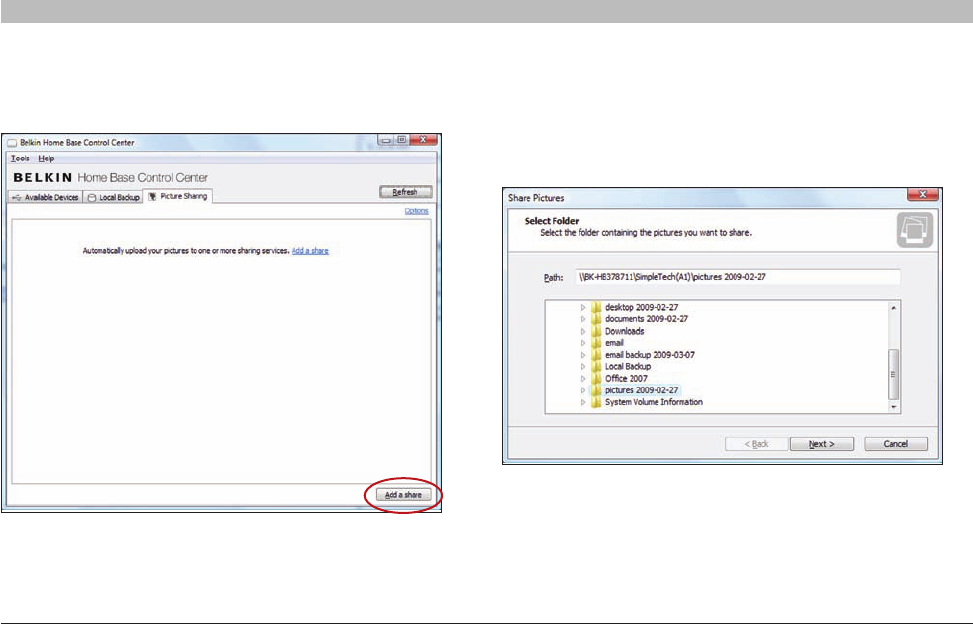Click the System Volume Information folder icon
This screenshot has height=624, width=973.
coord(596,402)
